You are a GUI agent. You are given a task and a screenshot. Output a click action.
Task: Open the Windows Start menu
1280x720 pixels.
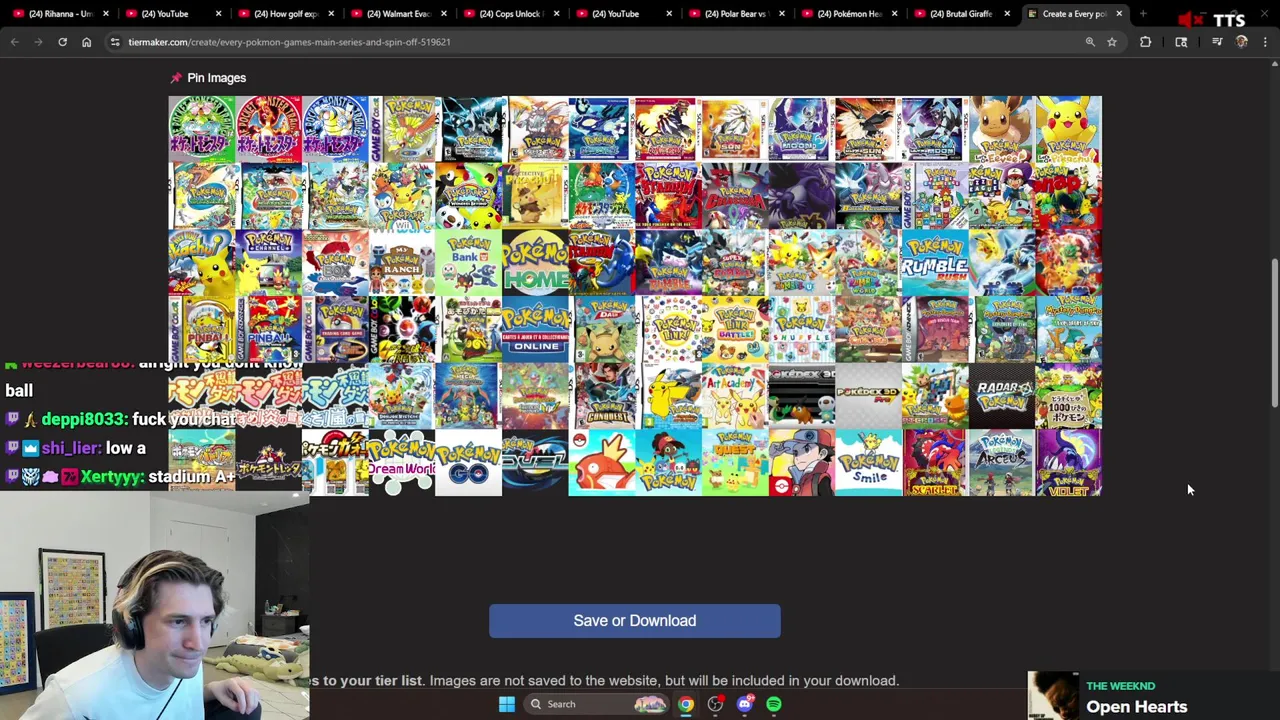(507, 704)
